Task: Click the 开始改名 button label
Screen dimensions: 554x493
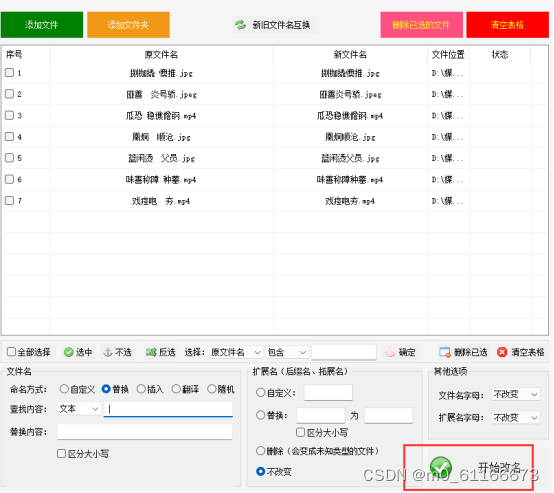Action: coord(499,467)
